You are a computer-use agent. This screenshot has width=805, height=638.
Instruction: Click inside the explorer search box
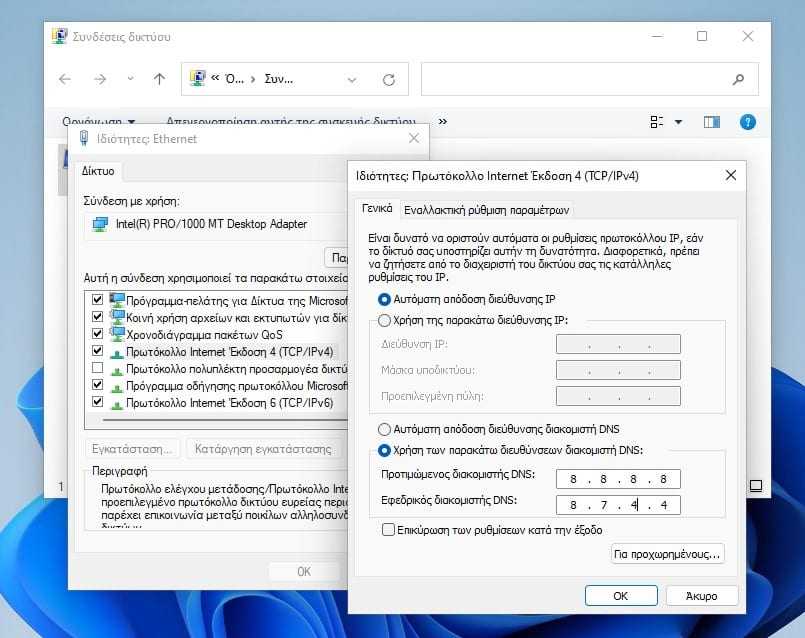click(x=589, y=79)
